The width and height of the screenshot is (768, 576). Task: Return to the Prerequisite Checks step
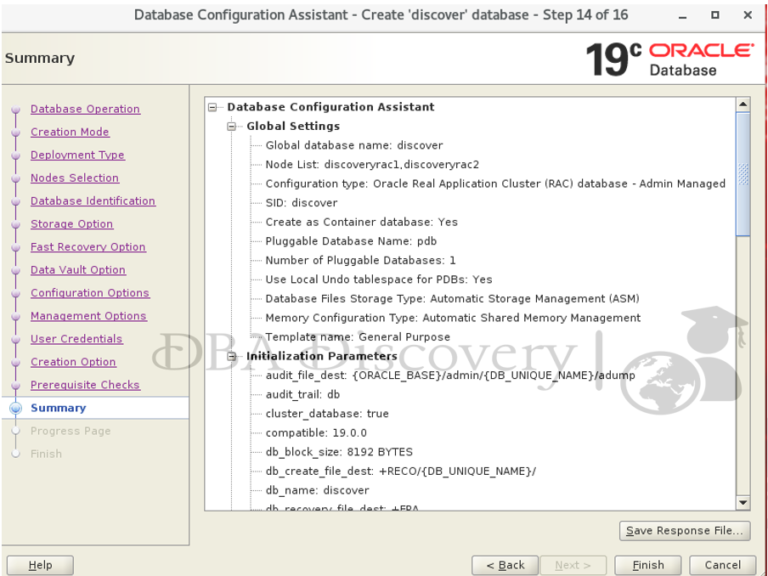(x=85, y=385)
